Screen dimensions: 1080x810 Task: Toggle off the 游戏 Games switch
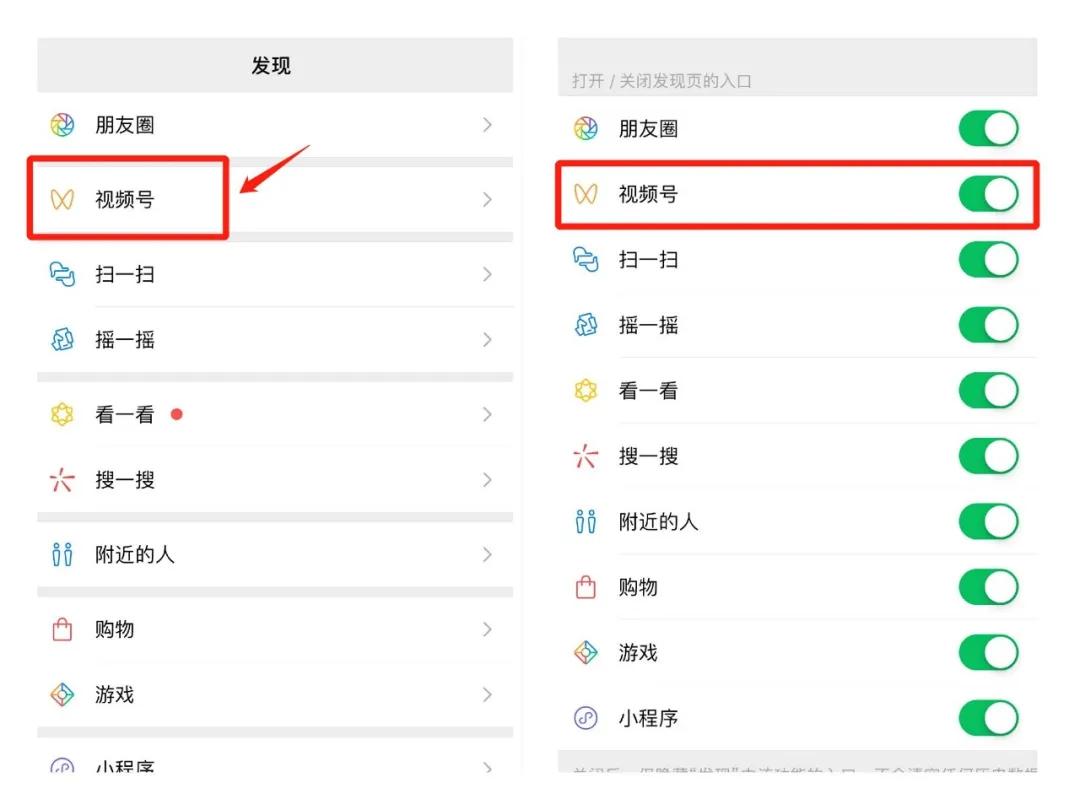coord(988,652)
